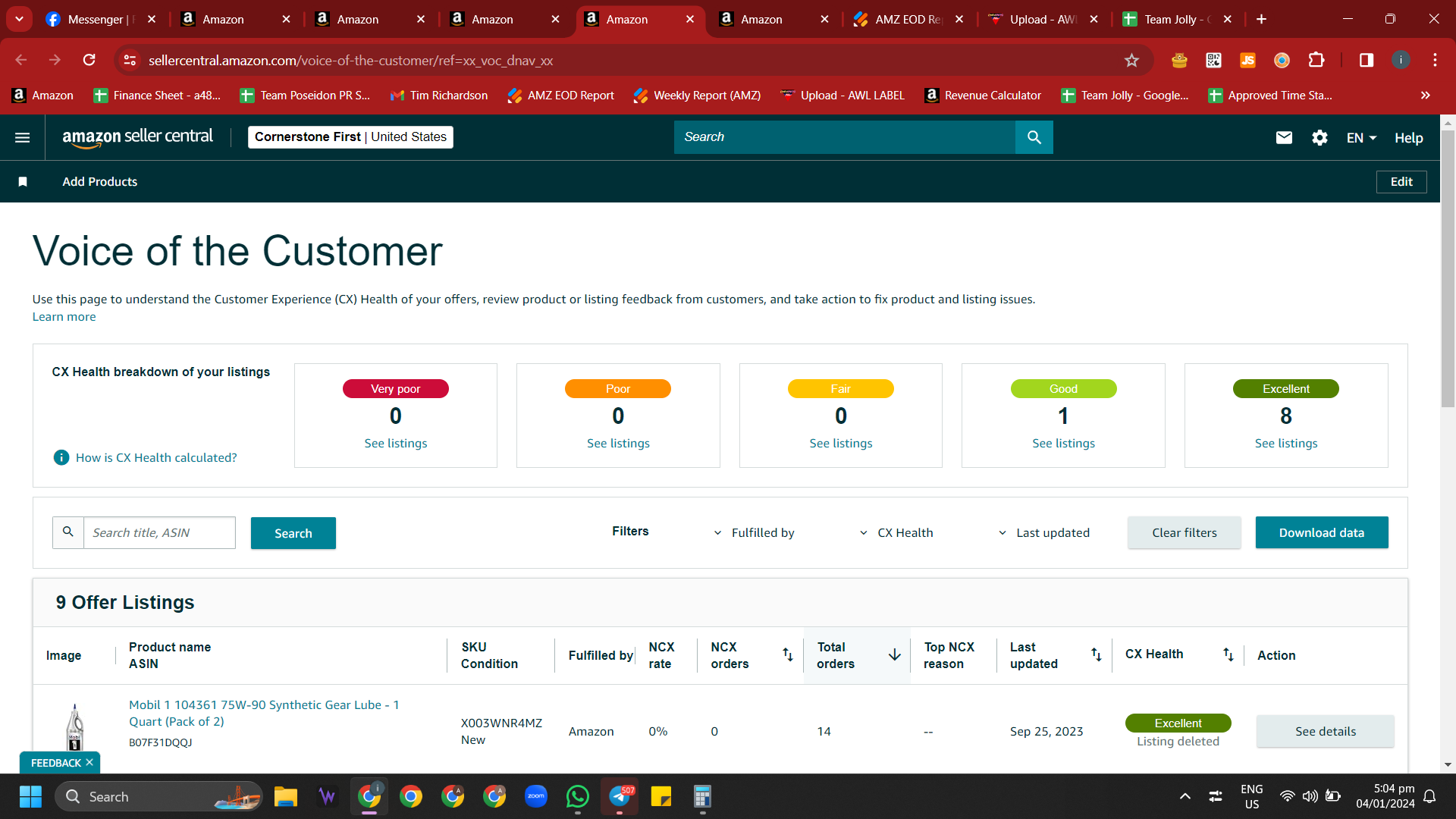
Task: Click the Mobil 1 product thumbnail image
Action: click(74, 728)
